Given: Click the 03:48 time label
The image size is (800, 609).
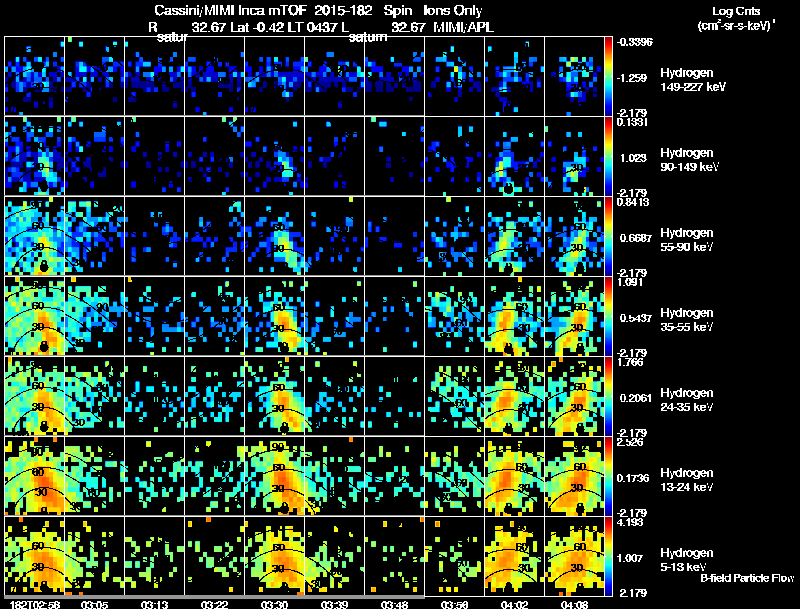Looking at the screenshot, I should pyautogui.click(x=394, y=604).
